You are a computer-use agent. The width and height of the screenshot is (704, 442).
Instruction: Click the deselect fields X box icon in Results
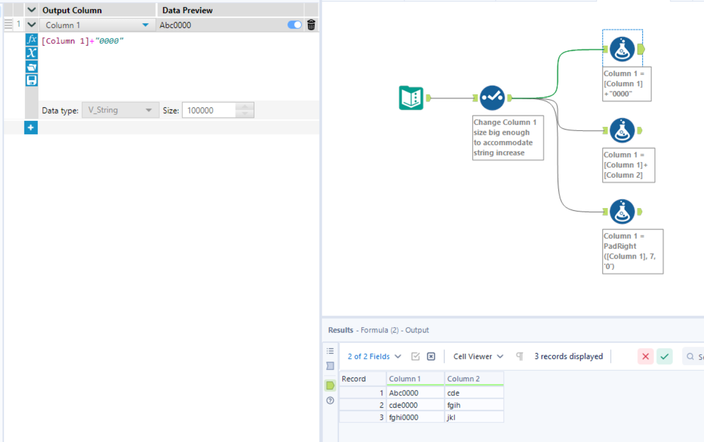pyautogui.click(x=431, y=356)
